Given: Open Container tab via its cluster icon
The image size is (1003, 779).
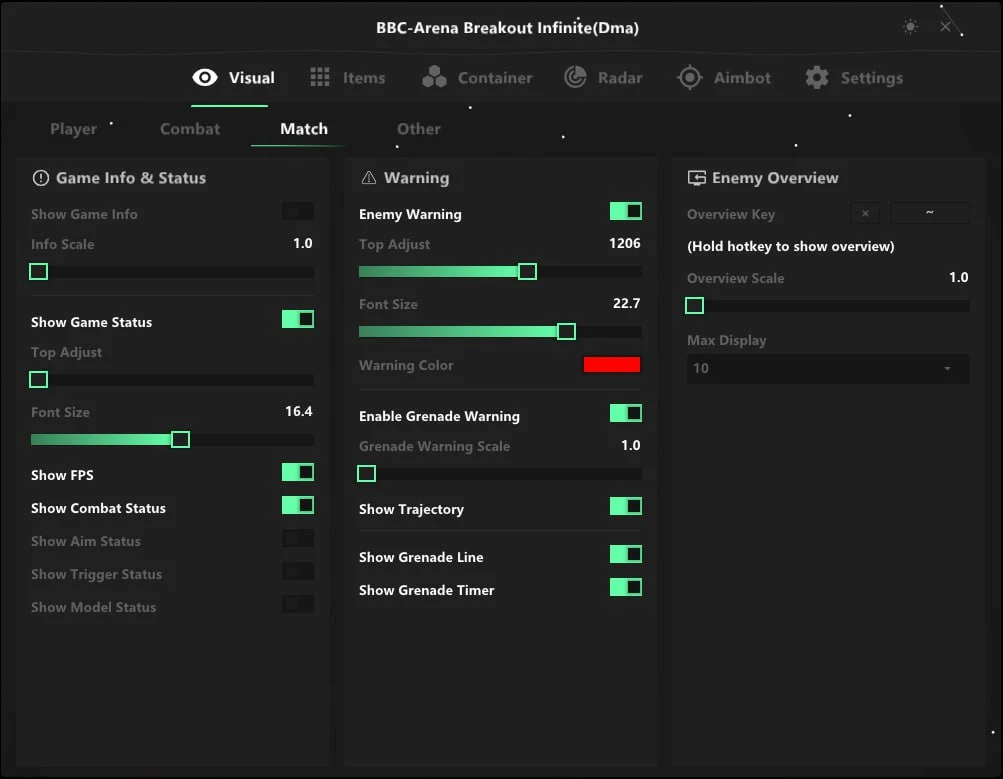Looking at the screenshot, I should [x=434, y=77].
